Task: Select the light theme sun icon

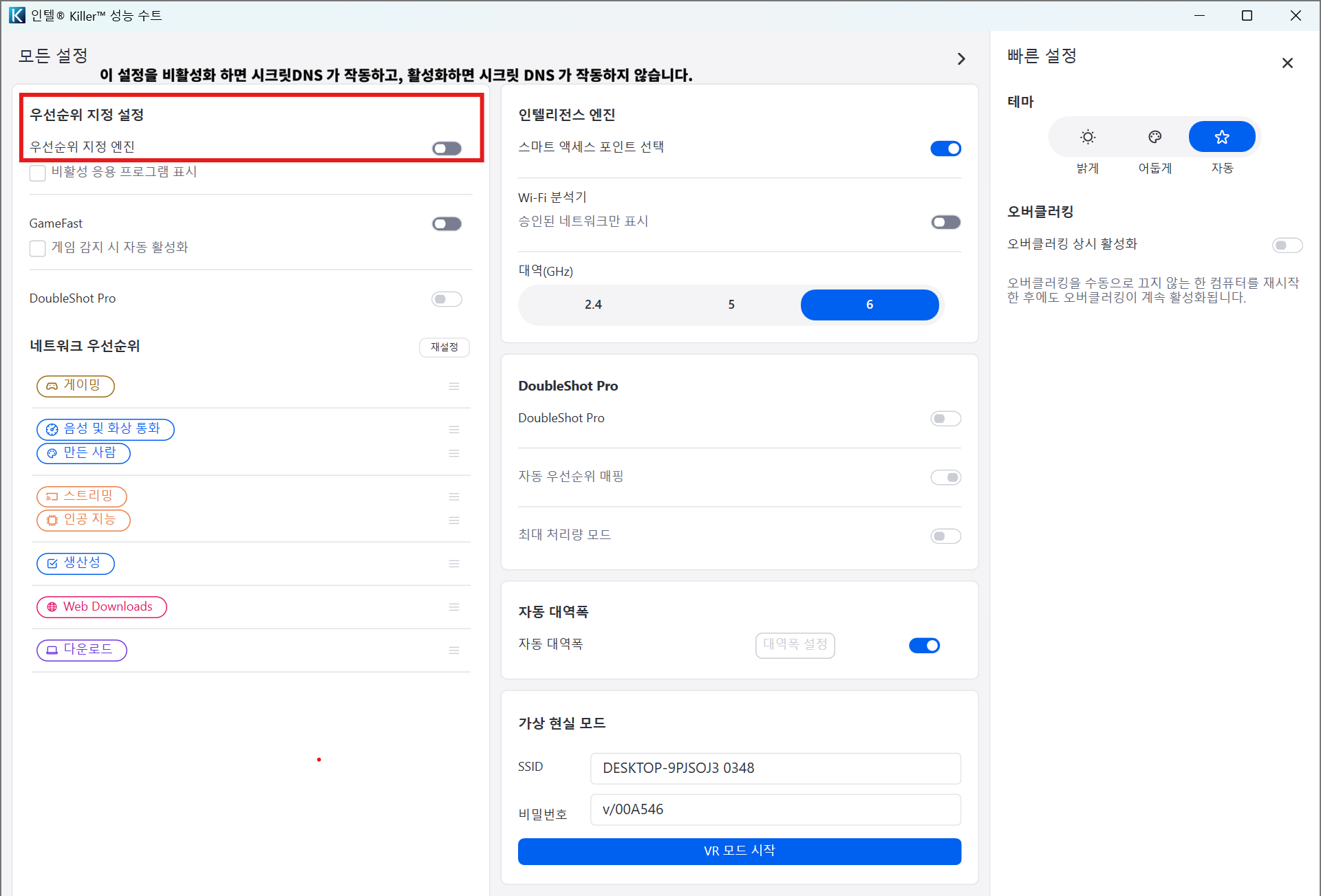Action: [x=1087, y=137]
